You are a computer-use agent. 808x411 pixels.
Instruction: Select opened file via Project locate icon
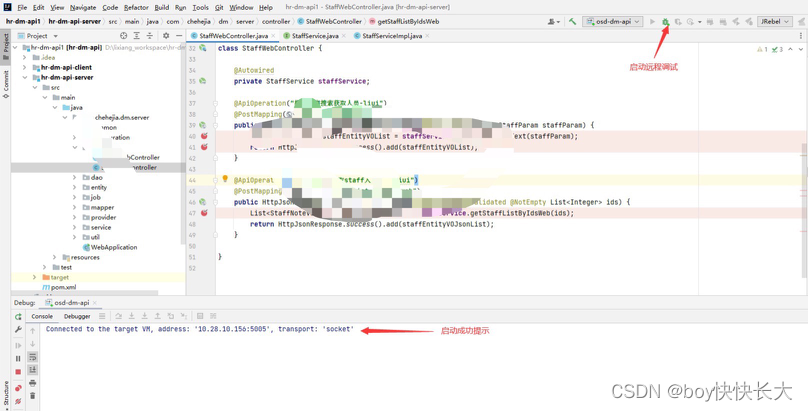click(x=124, y=36)
